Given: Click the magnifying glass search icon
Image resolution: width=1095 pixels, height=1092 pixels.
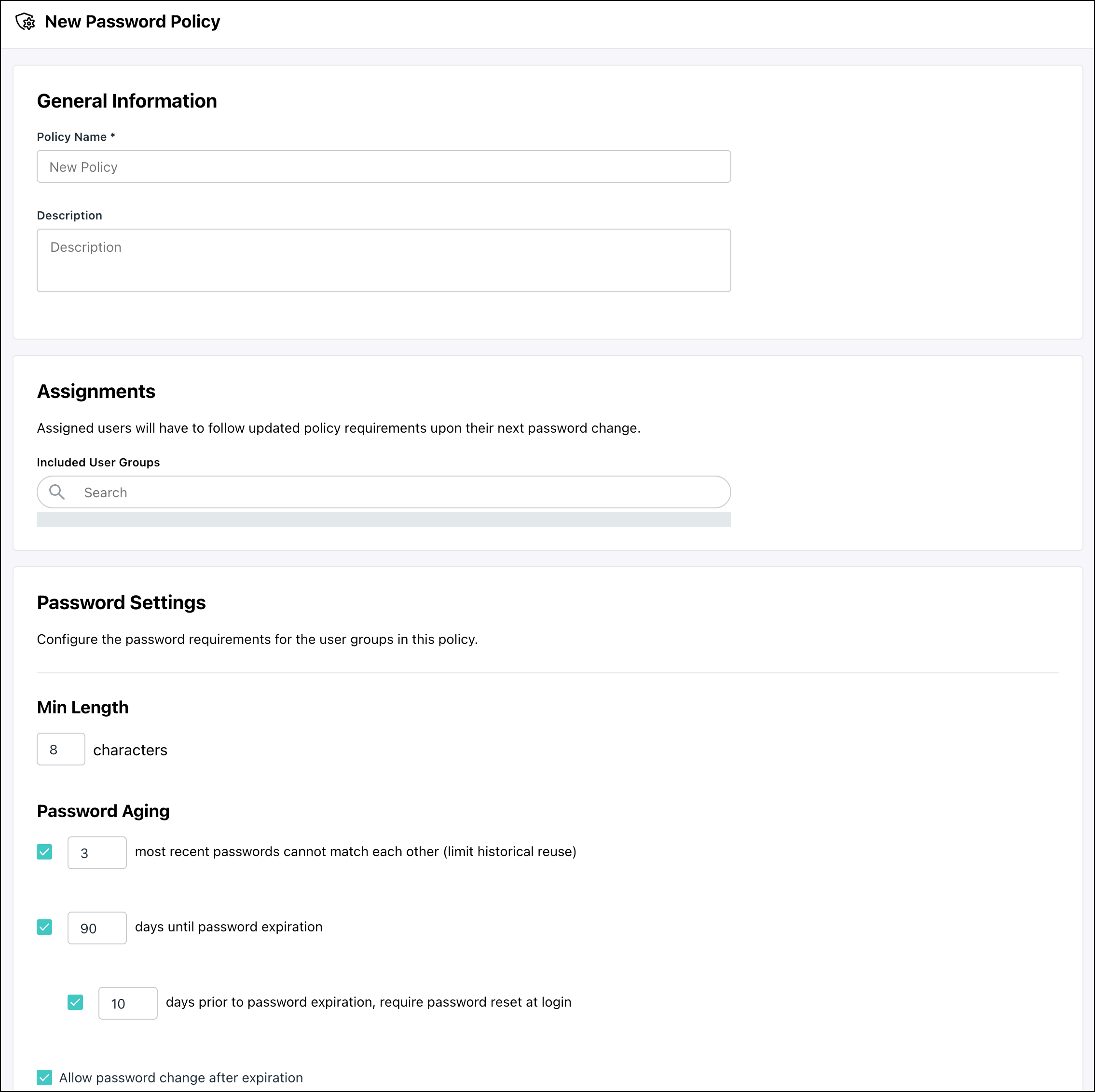Looking at the screenshot, I should click(56, 492).
